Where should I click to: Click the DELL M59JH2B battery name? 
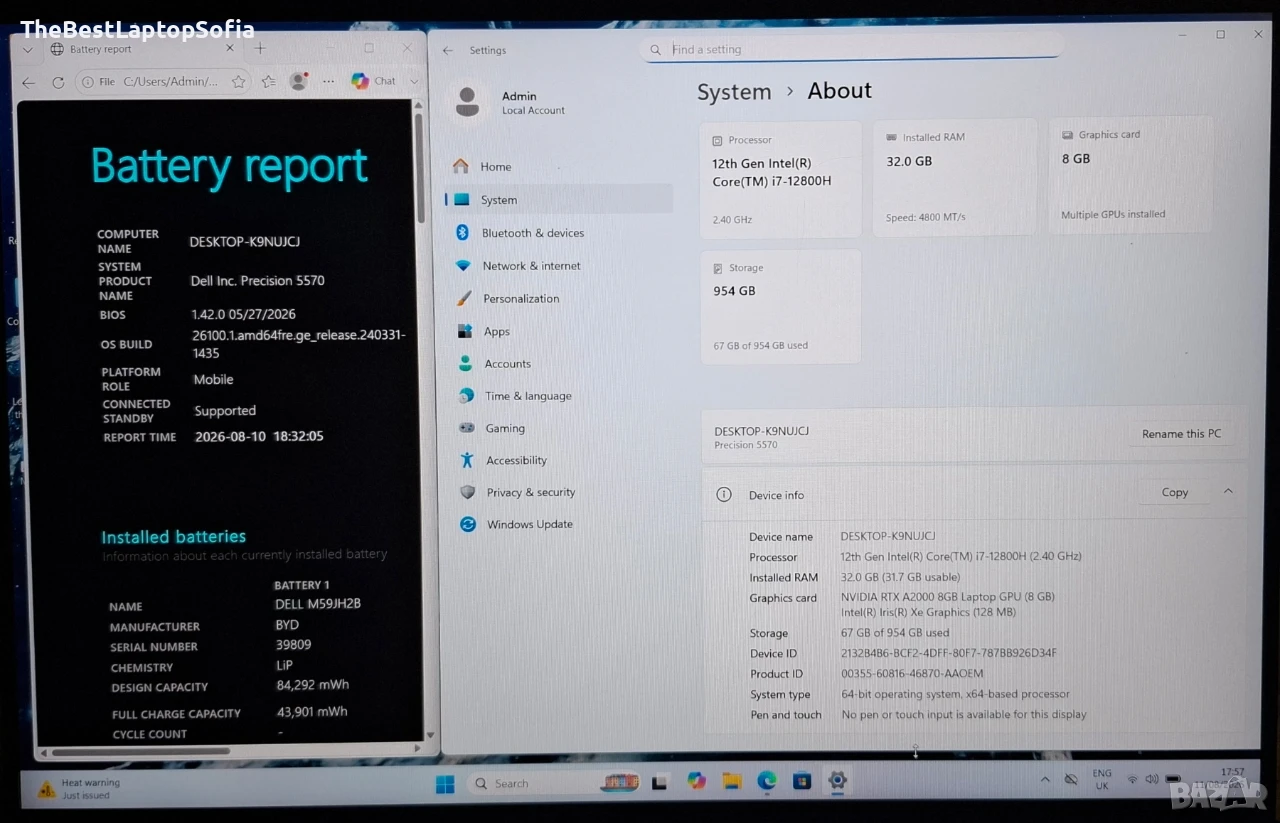(x=318, y=604)
